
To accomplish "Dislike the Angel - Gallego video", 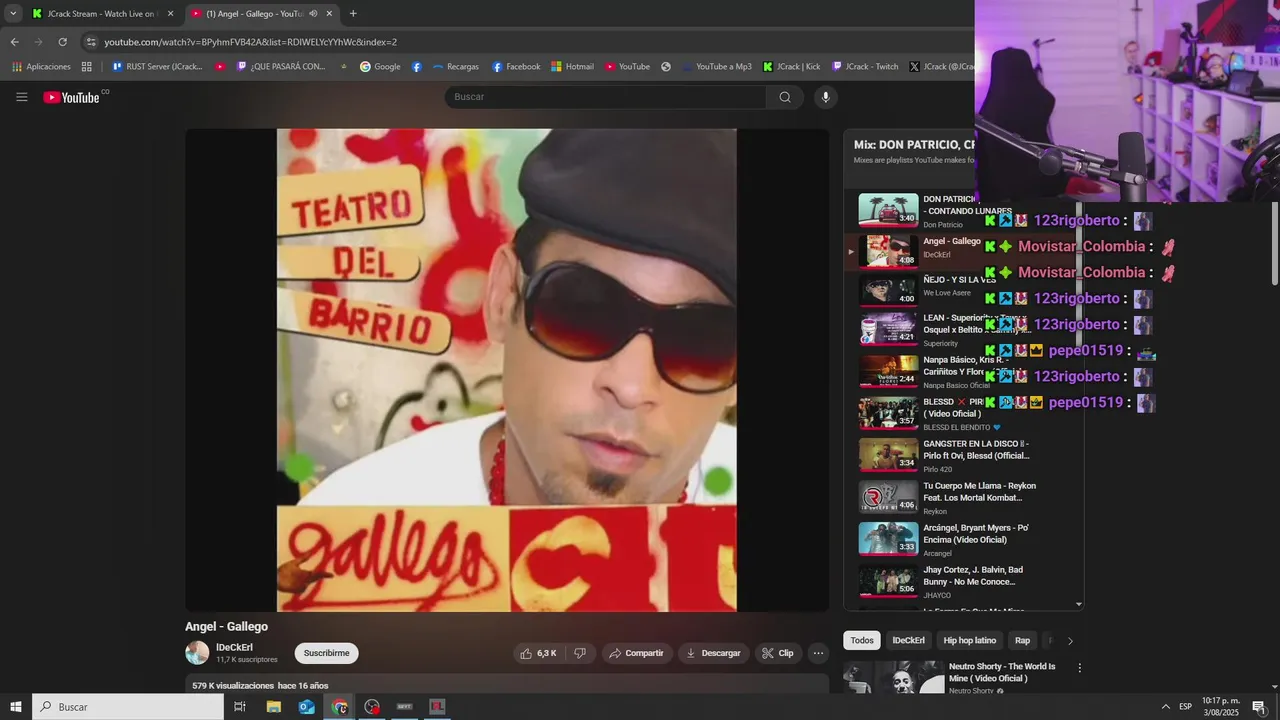I will [x=580, y=653].
